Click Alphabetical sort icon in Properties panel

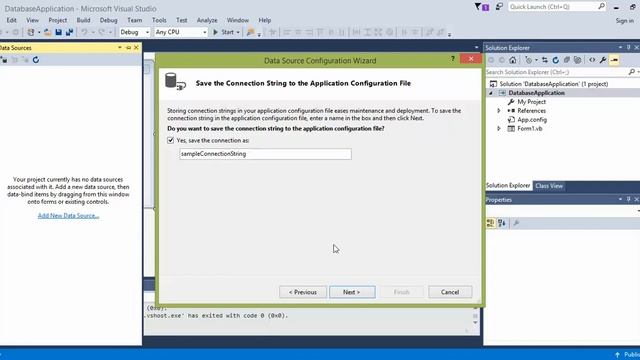pyautogui.click(x=502, y=223)
